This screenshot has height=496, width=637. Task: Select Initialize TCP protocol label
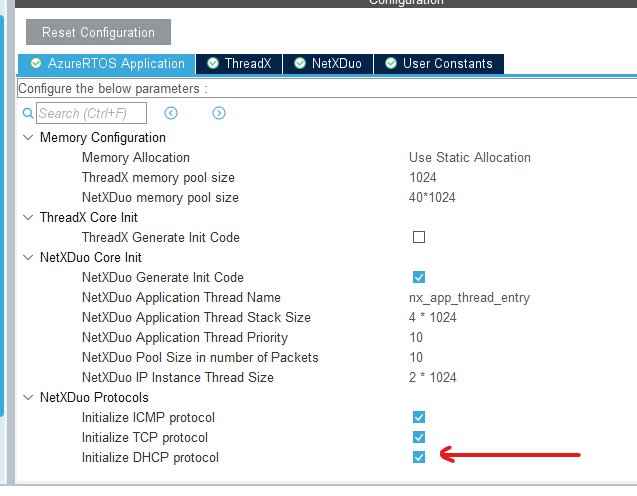[x=145, y=438]
